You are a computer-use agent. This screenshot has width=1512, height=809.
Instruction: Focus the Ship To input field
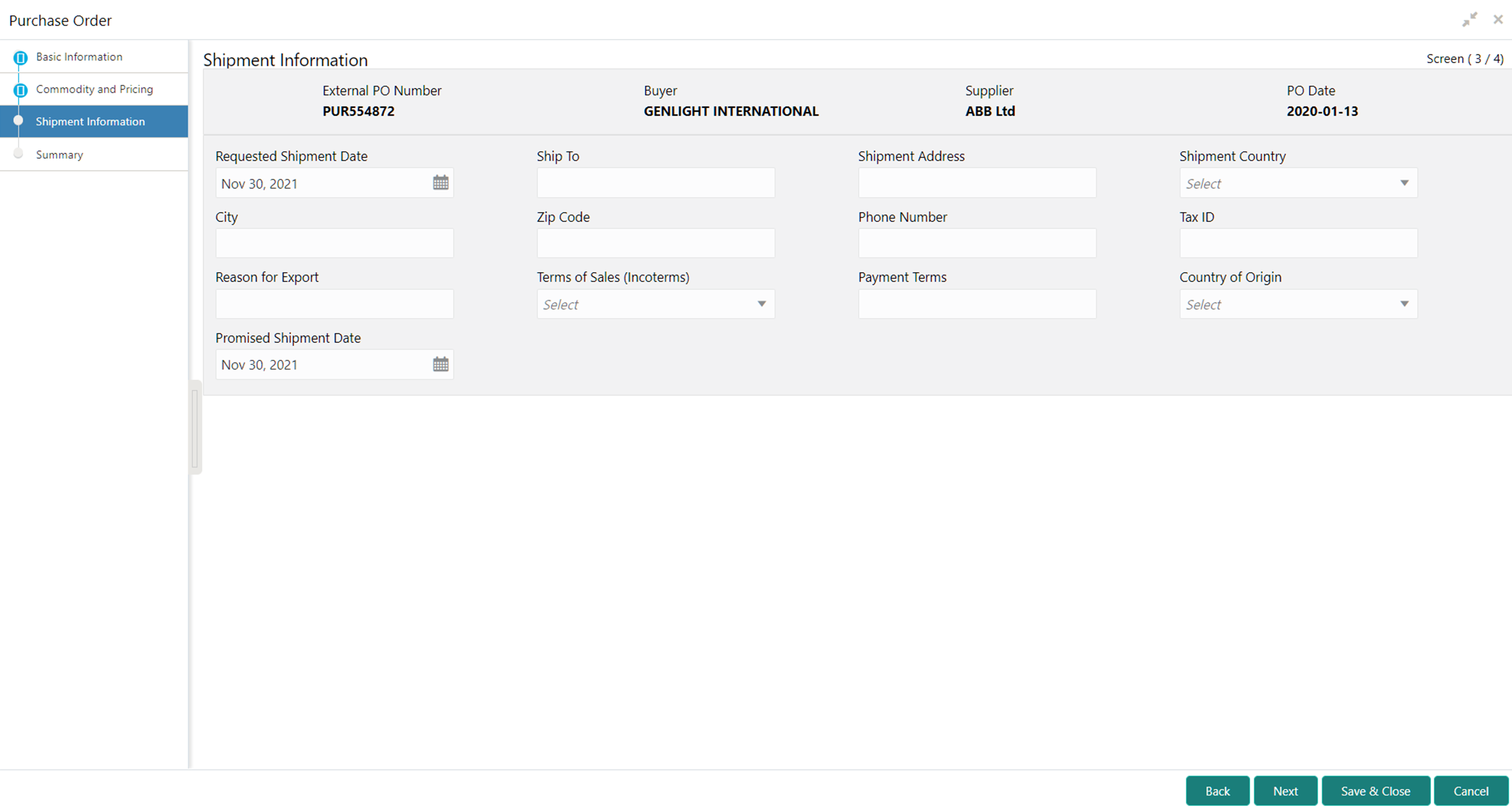(655, 183)
